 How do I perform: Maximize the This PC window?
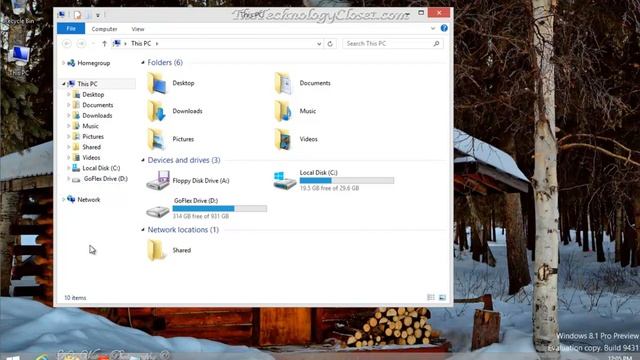(x=421, y=13)
